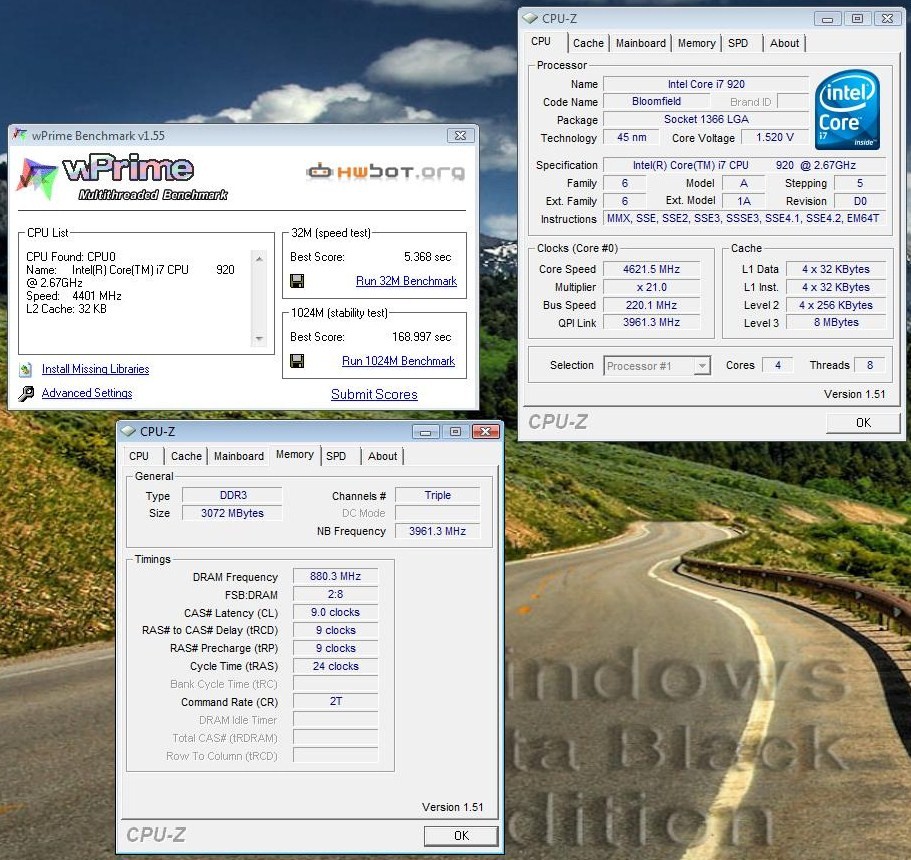Open the Processor #1 selection dropdown
The image size is (911, 860).
click(702, 366)
